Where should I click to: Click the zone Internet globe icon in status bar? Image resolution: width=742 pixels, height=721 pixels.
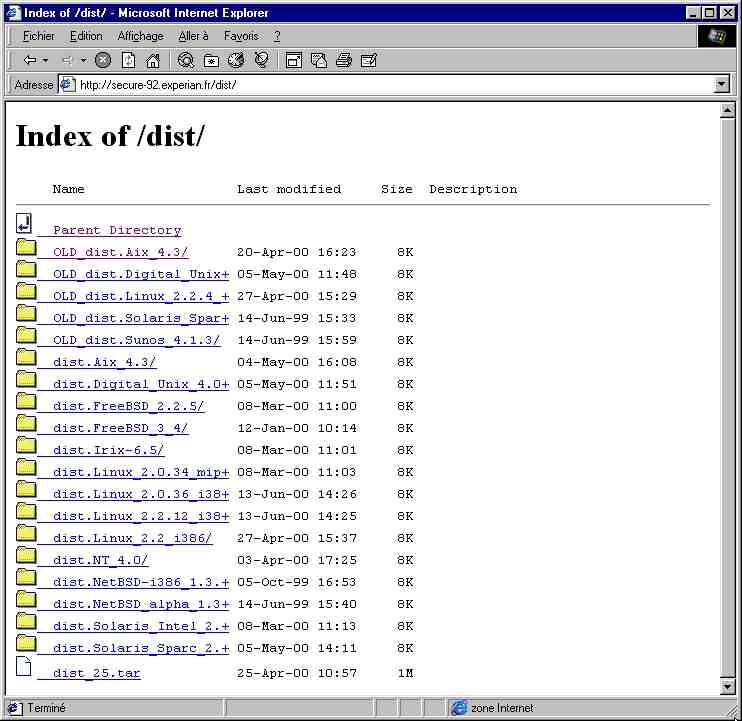point(459,708)
